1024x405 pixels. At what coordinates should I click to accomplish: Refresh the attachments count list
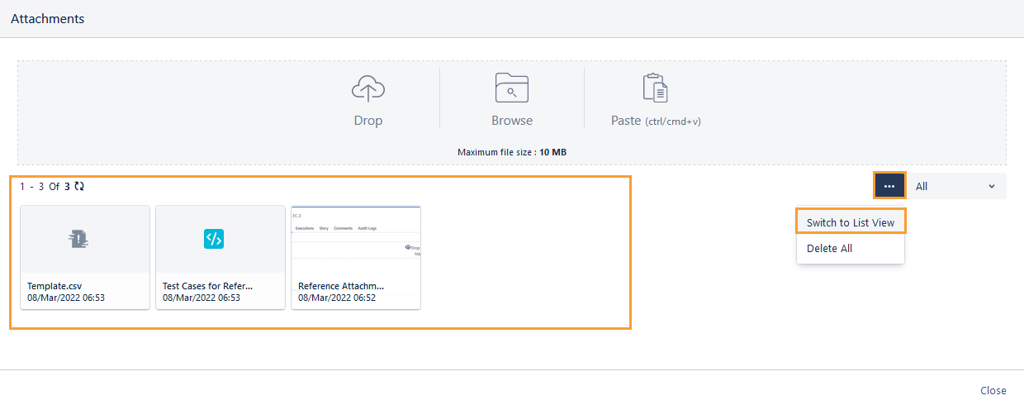coord(79,186)
